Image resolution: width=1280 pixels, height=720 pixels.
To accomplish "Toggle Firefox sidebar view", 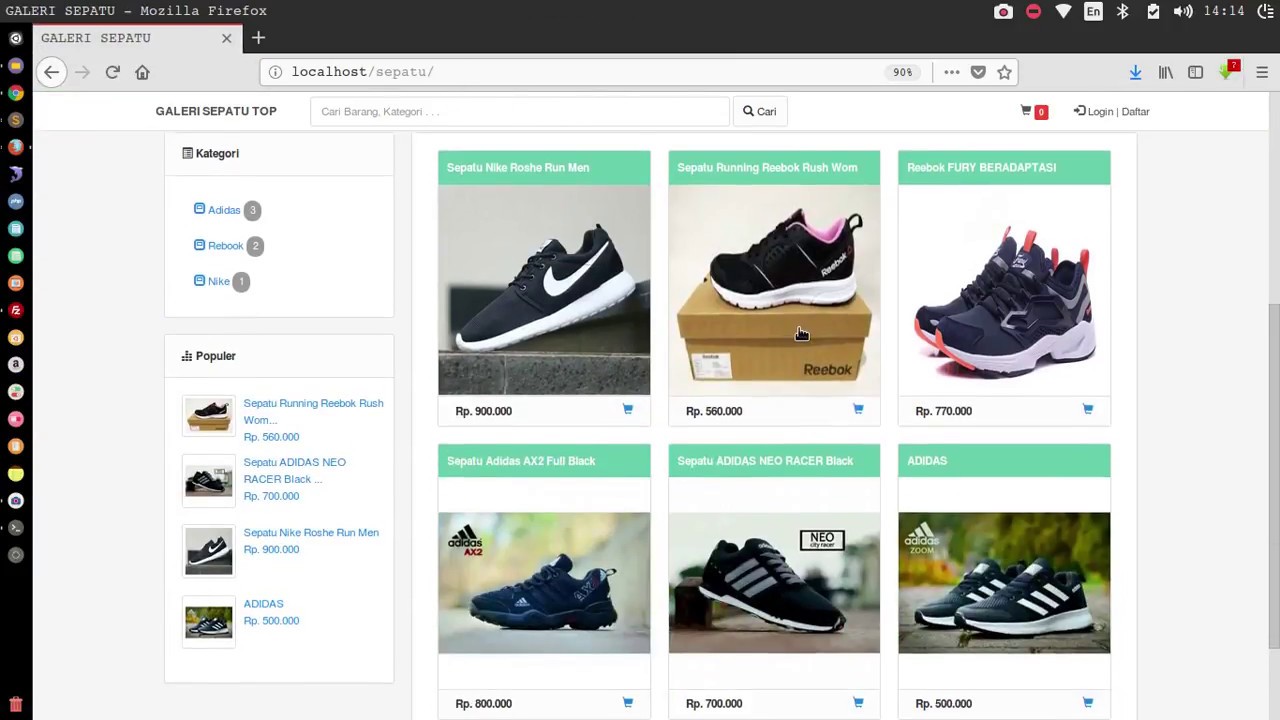I will 1195,72.
